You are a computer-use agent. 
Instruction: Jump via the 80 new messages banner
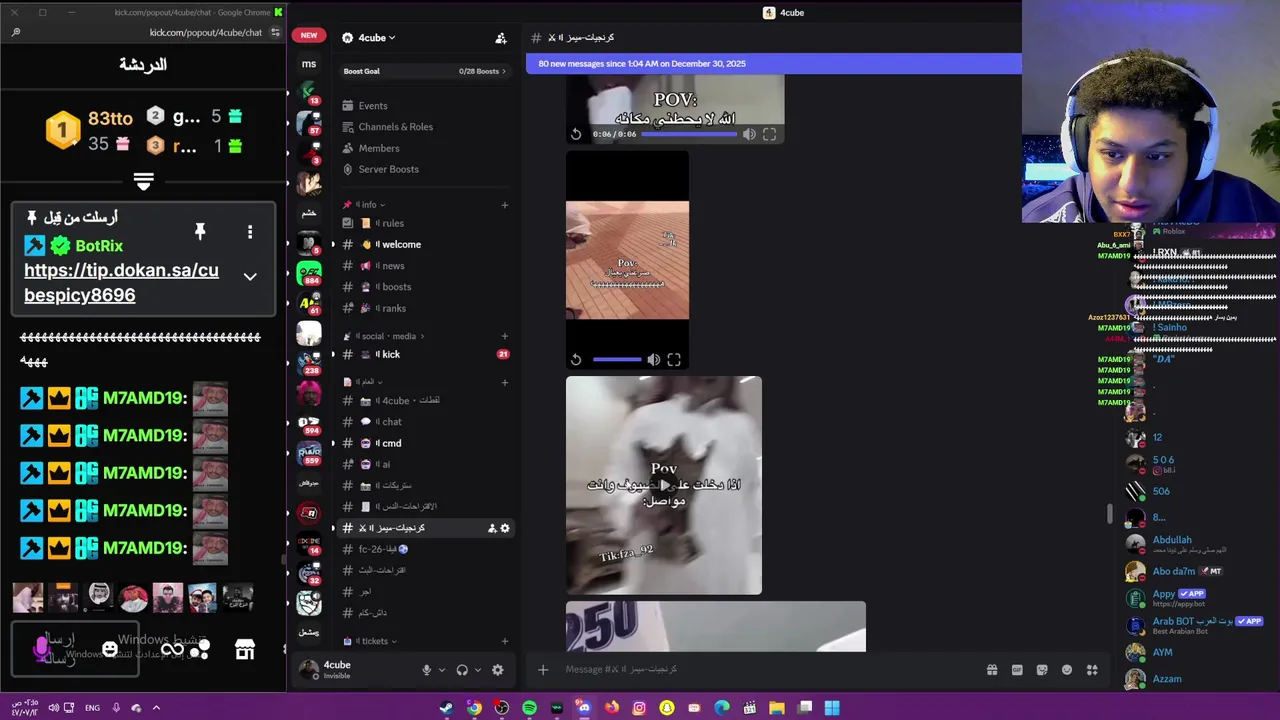click(x=774, y=64)
